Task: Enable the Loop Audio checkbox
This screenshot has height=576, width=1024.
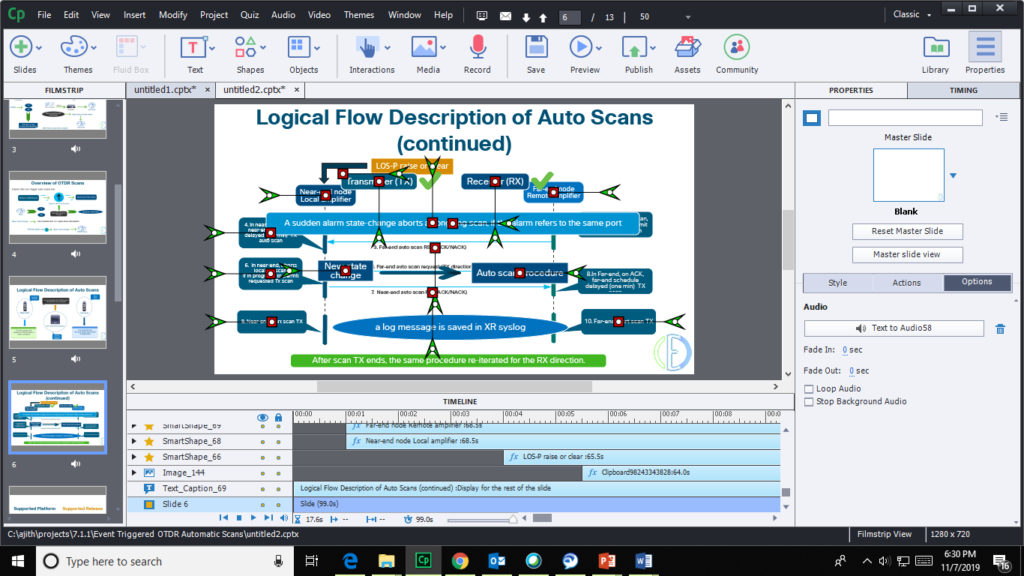Action: pos(809,389)
